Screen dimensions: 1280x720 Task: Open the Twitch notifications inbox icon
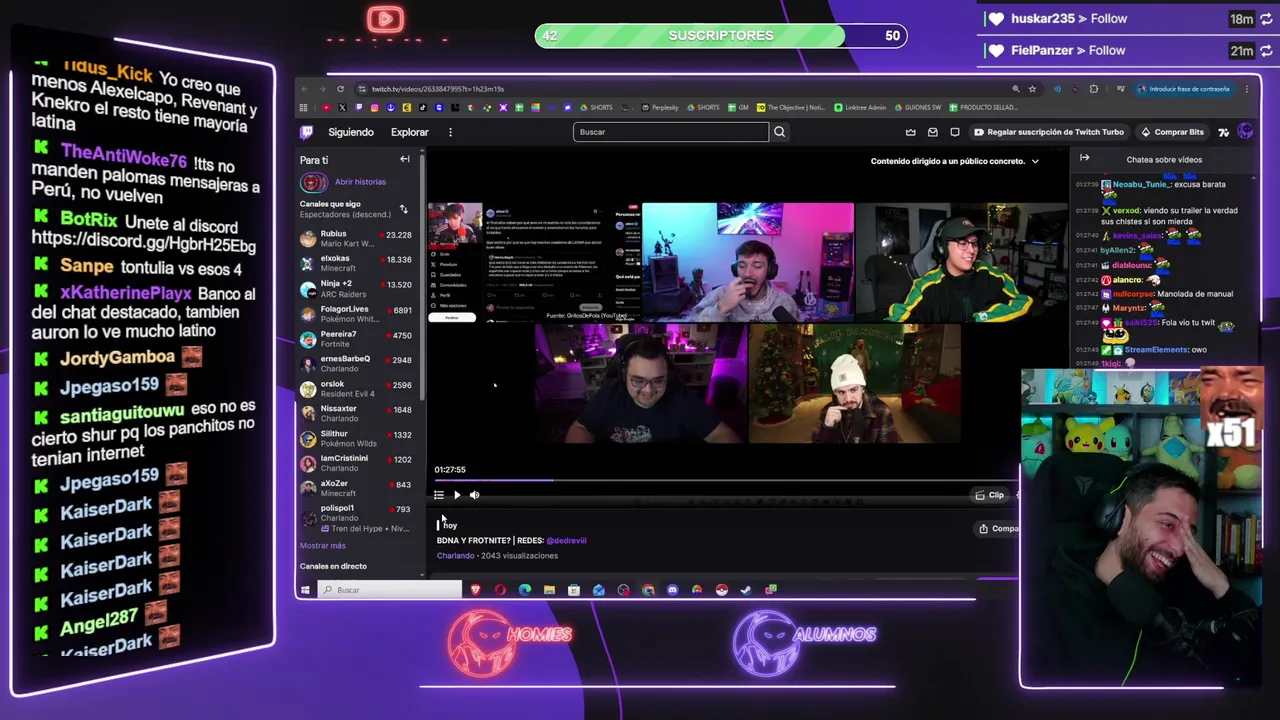[932, 132]
